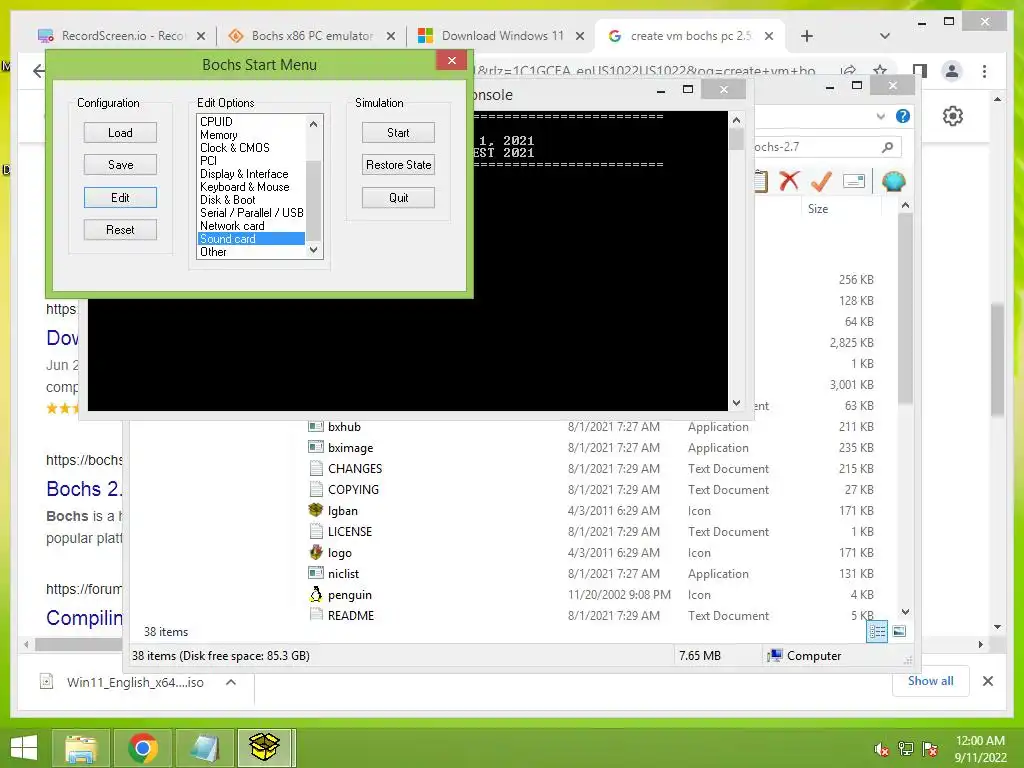The image size is (1024, 768).
Task: Click the Edit Options list scroll-up arrow
Action: [313, 123]
